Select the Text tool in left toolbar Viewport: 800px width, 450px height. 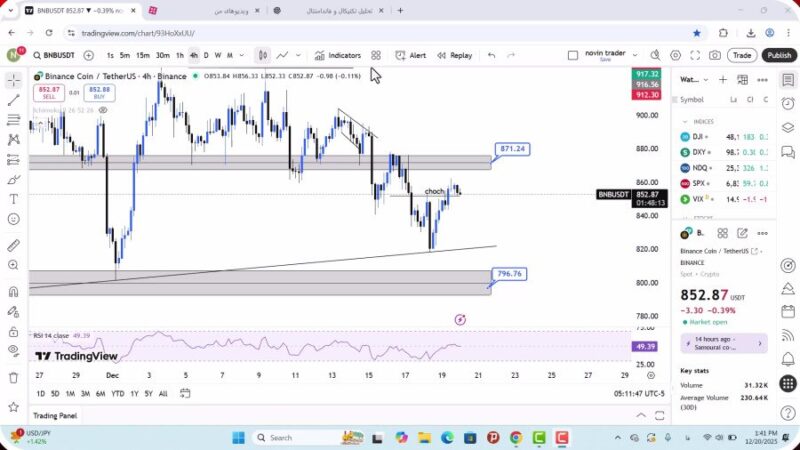tap(13, 199)
